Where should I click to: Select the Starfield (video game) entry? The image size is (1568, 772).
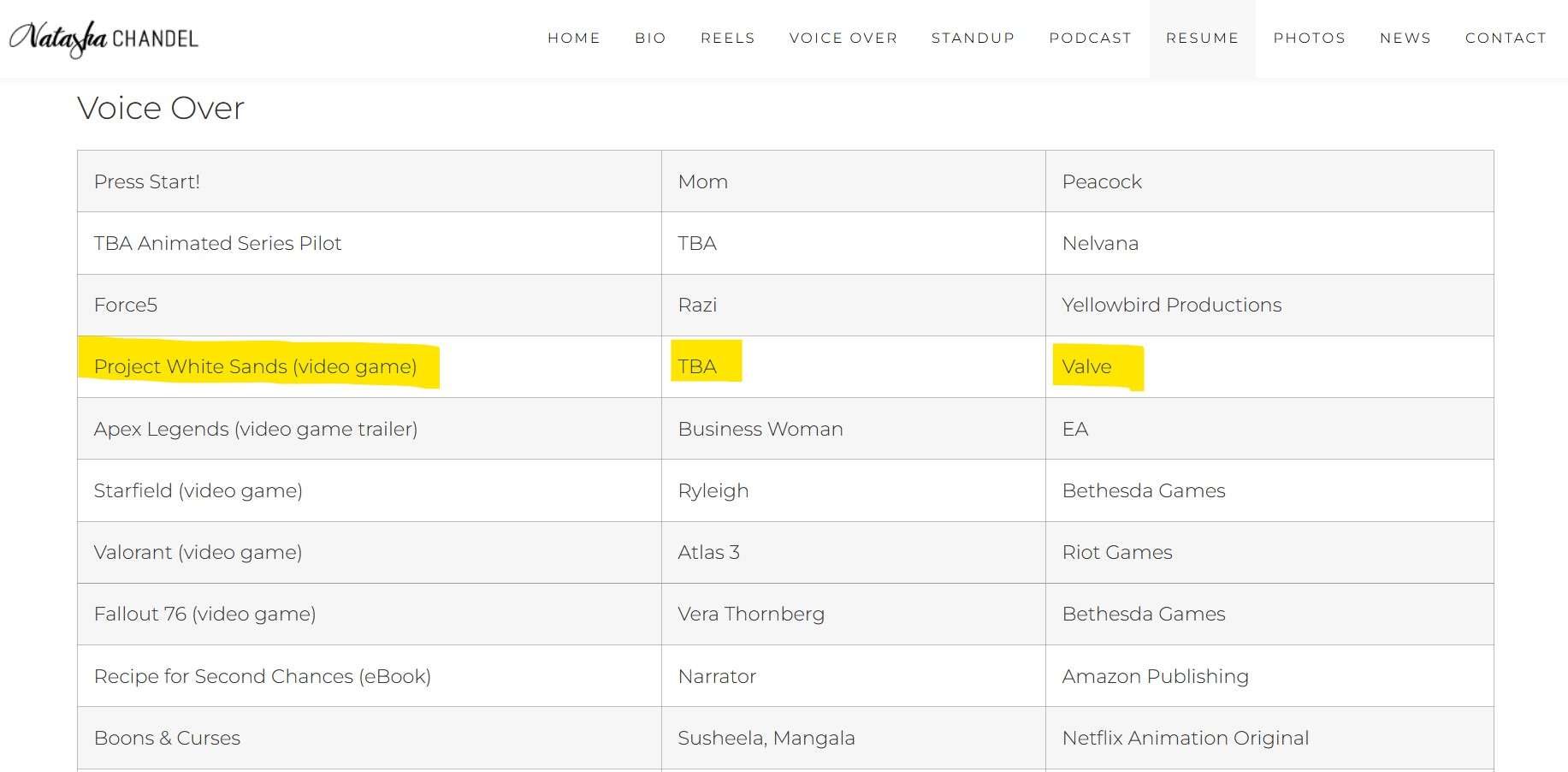coord(198,490)
